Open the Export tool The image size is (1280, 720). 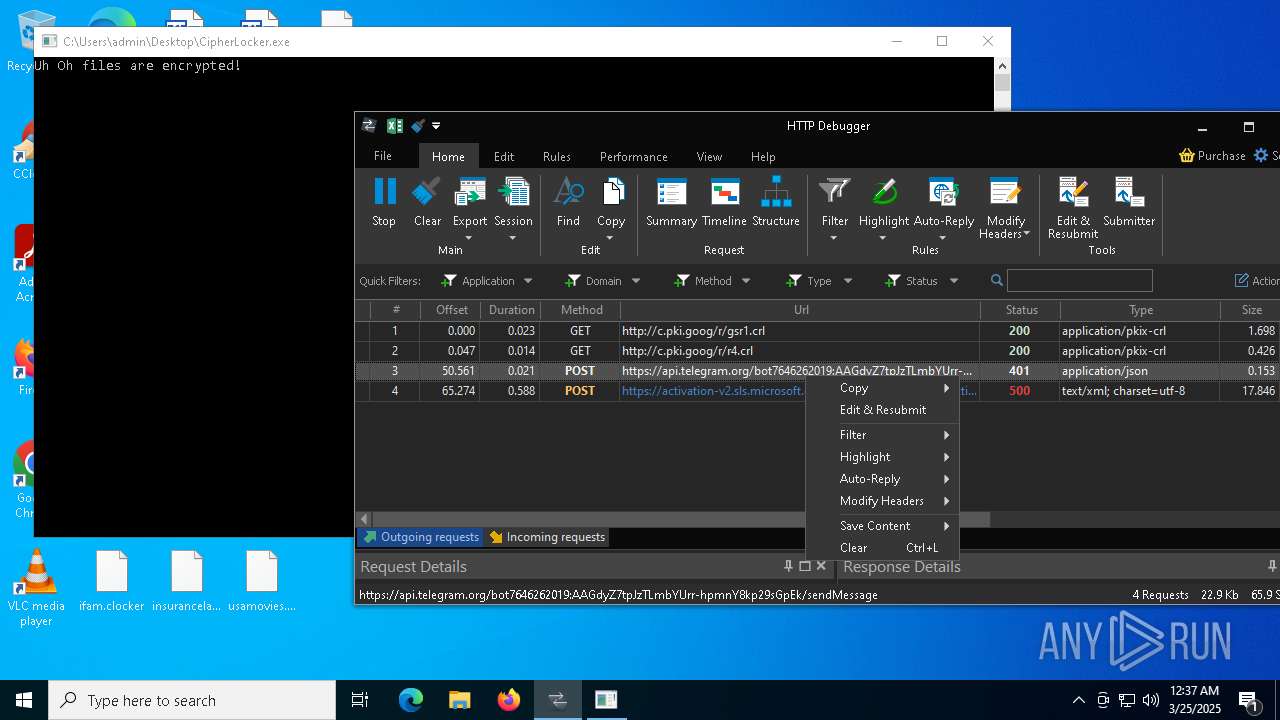(x=469, y=210)
